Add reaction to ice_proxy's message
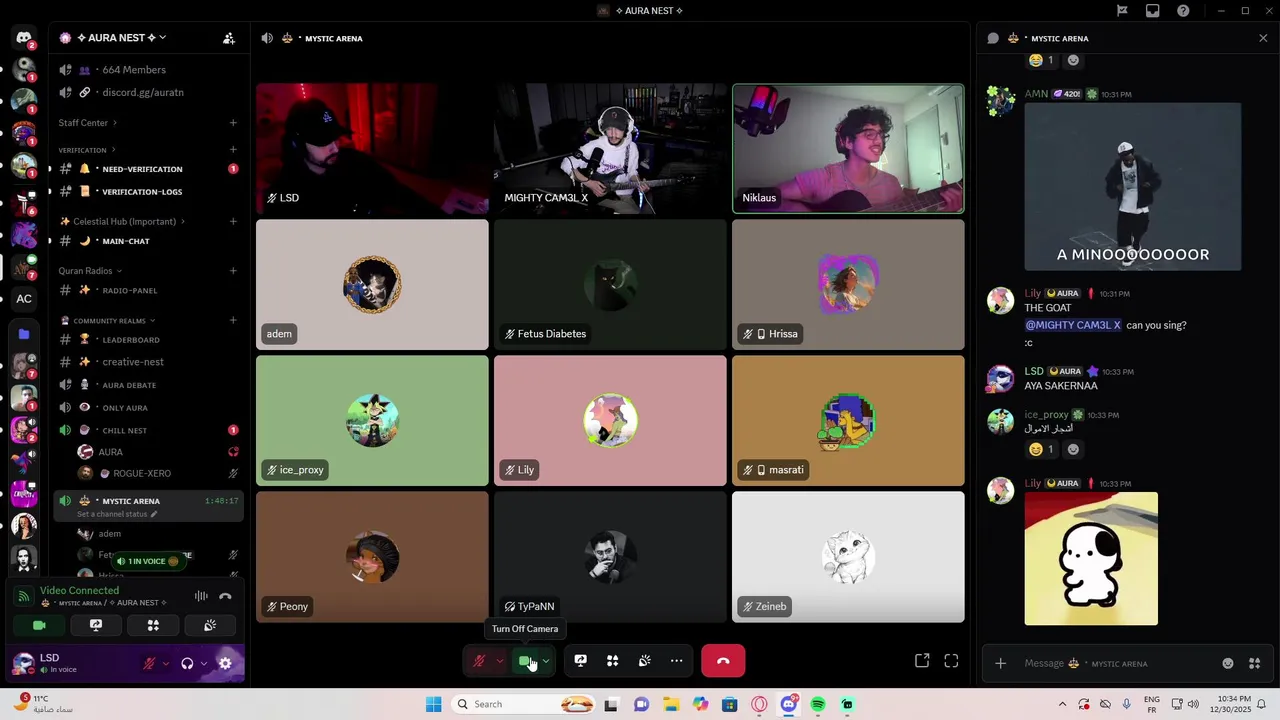This screenshot has width=1280, height=720. click(1073, 449)
